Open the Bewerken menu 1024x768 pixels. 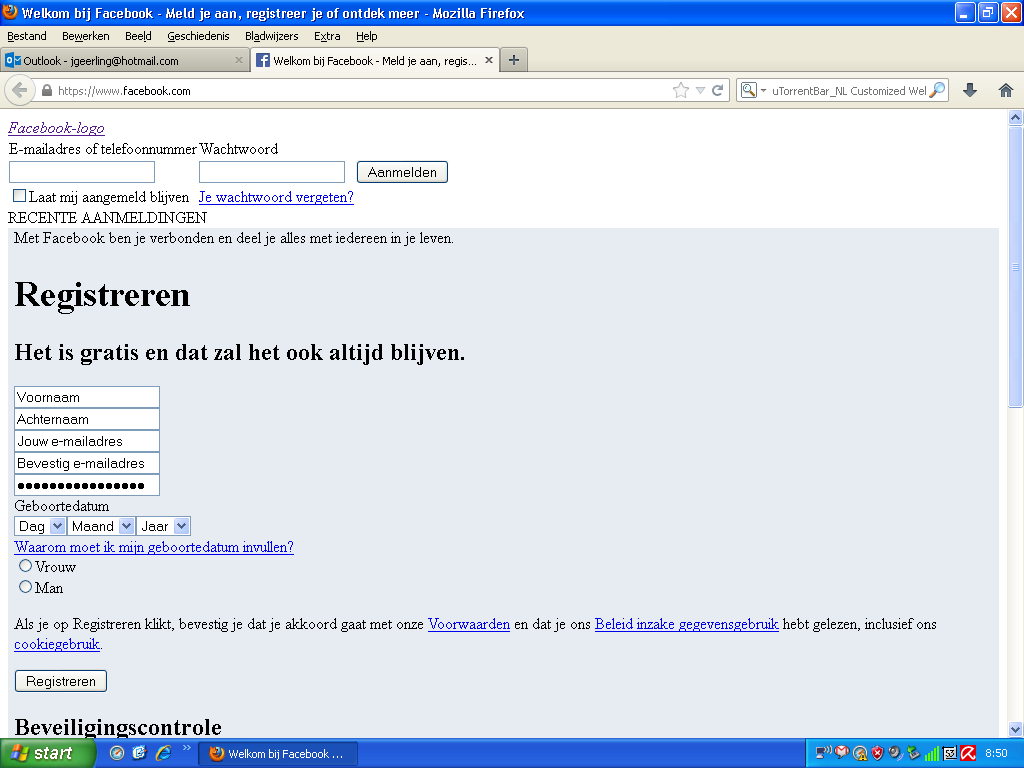point(86,36)
